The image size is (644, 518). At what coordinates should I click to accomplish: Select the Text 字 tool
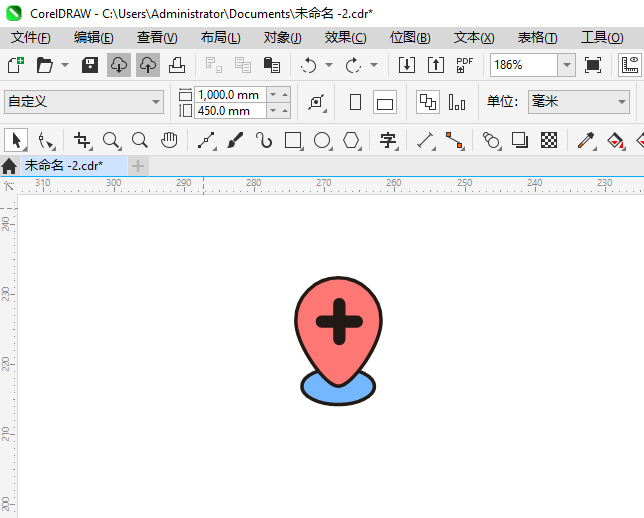pyautogui.click(x=388, y=140)
